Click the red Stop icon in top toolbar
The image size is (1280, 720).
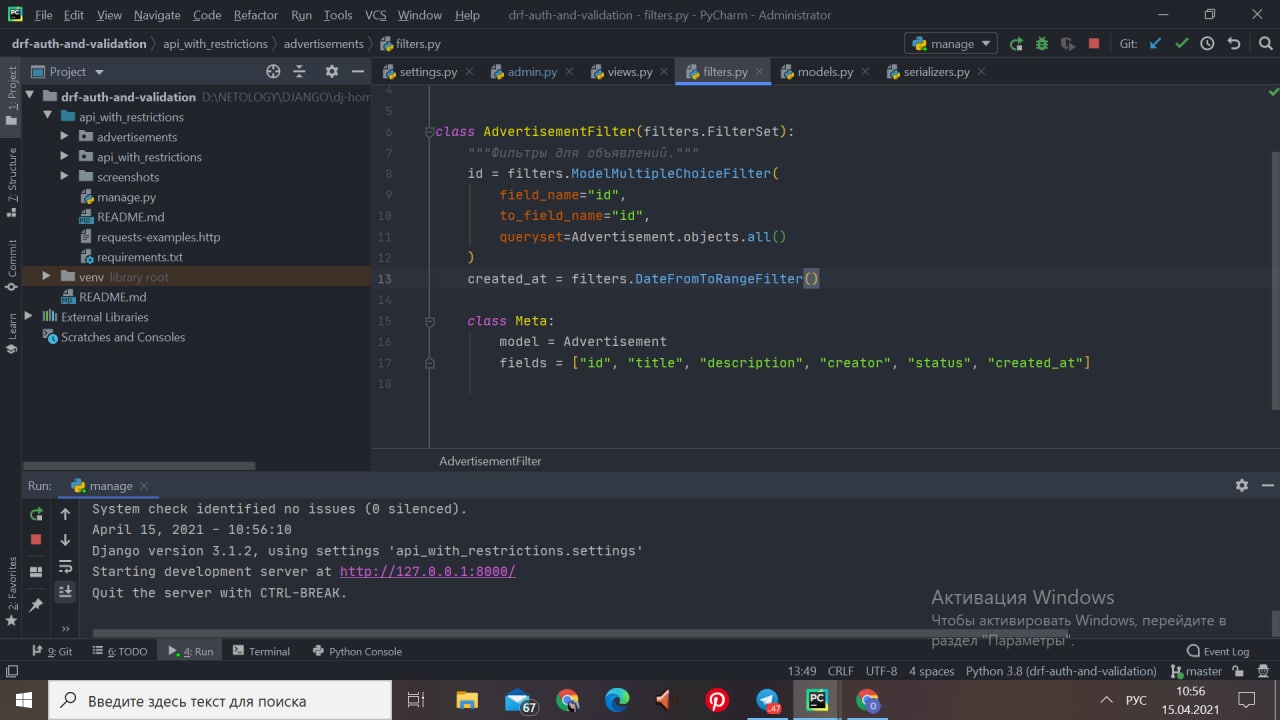point(1094,44)
